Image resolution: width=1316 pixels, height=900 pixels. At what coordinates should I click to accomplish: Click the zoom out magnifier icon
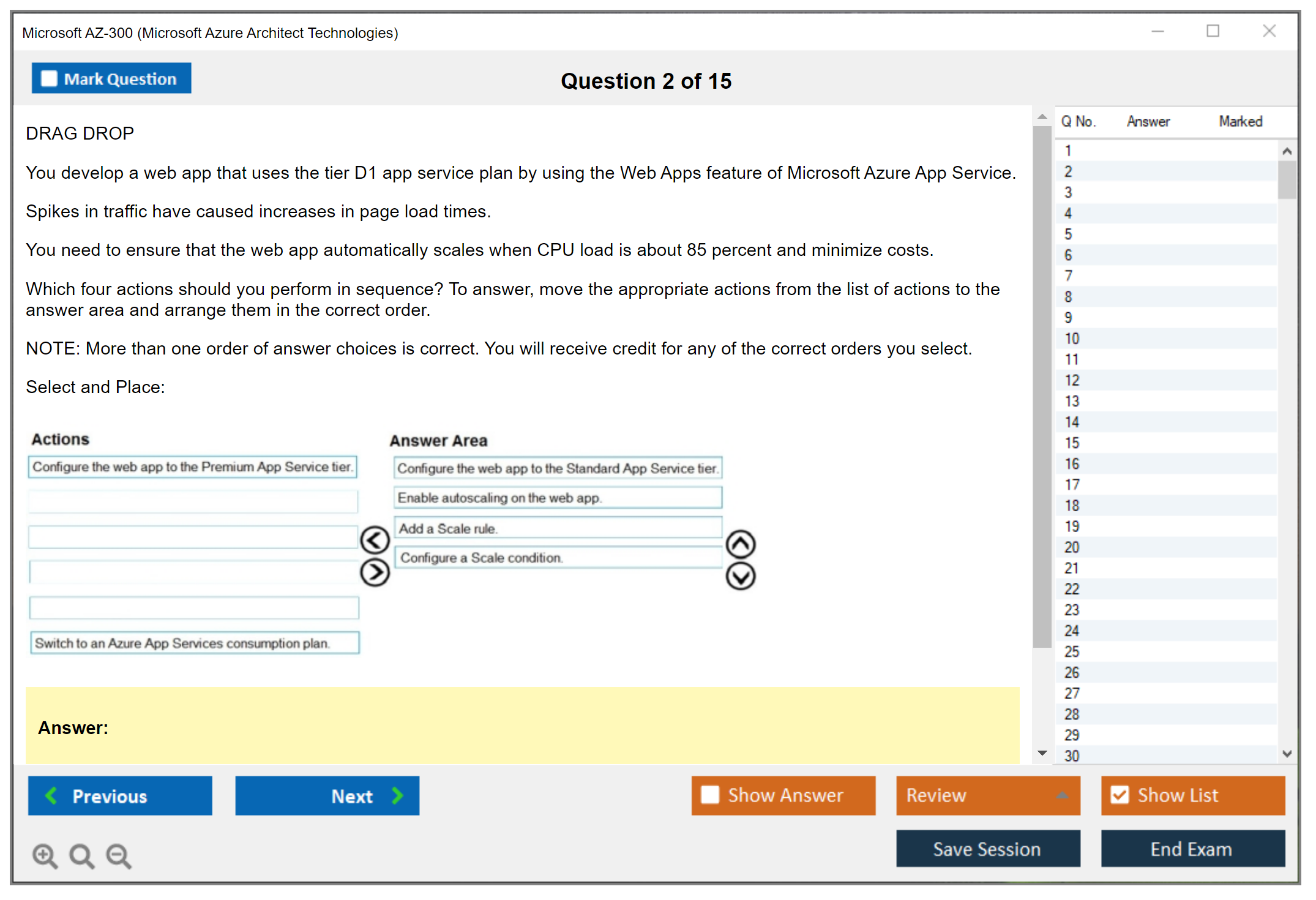[x=118, y=855]
